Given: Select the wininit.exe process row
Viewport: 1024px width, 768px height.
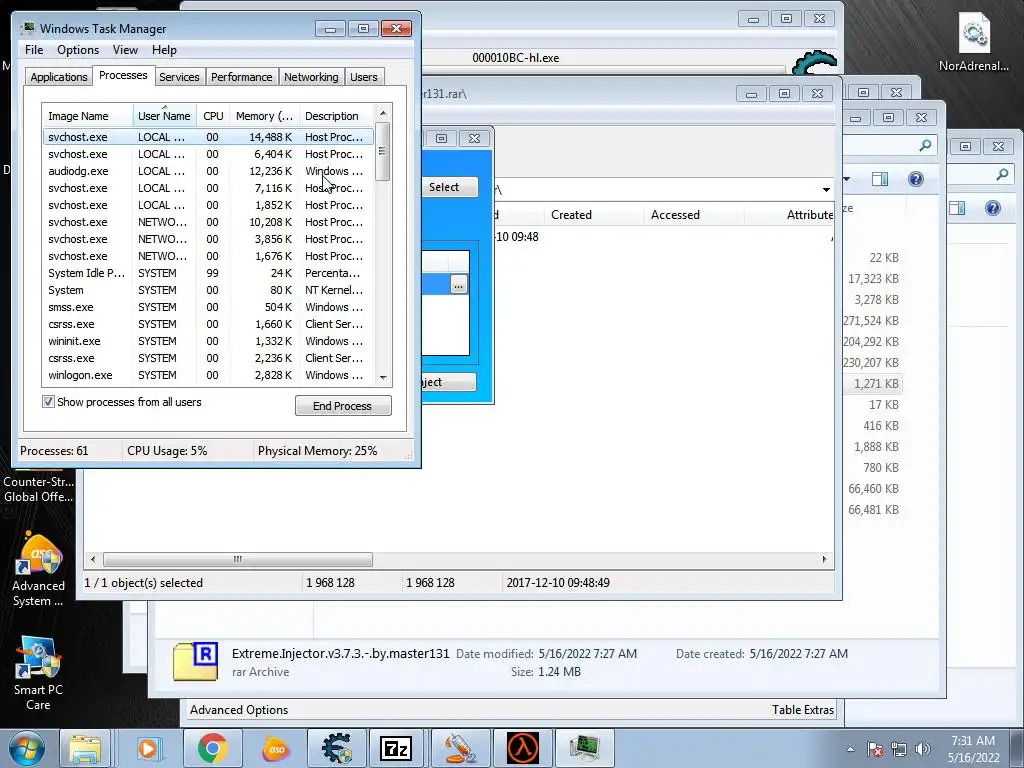Looking at the screenshot, I should [208, 341].
